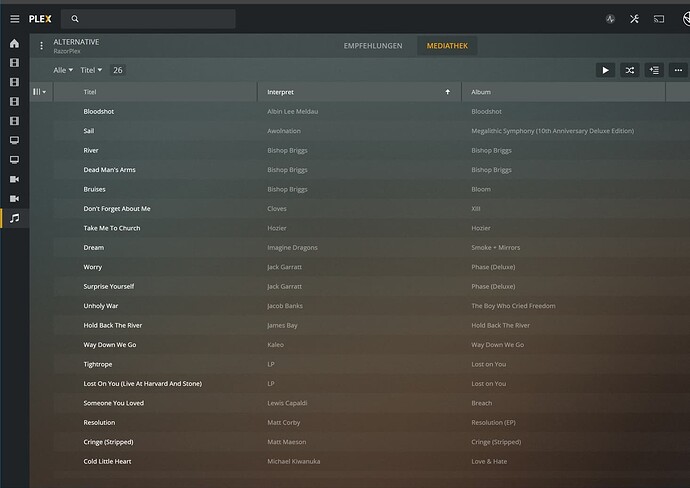Image resolution: width=690 pixels, height=488 pixels.
Task: Select the Way Down We Go track title
Action: coord(110,345)
